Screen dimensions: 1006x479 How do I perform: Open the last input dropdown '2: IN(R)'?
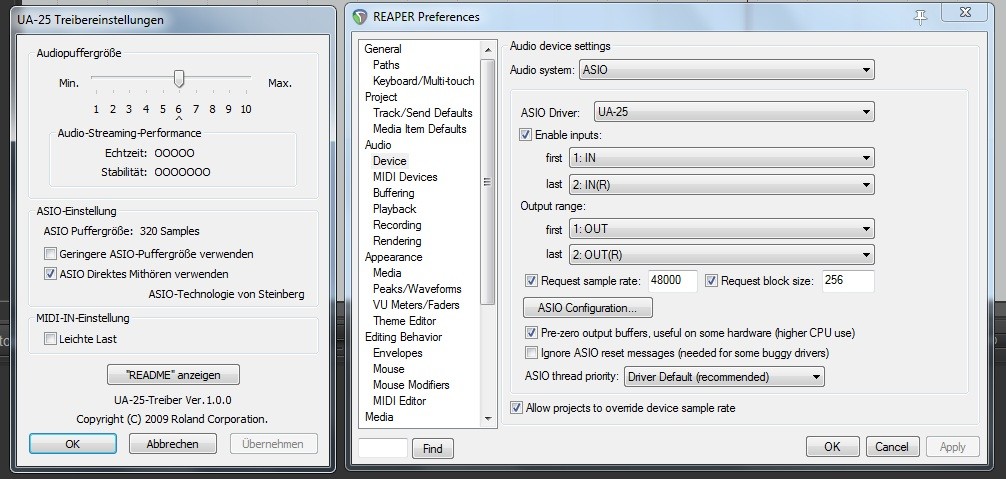pyautogui.click(x=720, y=185)
